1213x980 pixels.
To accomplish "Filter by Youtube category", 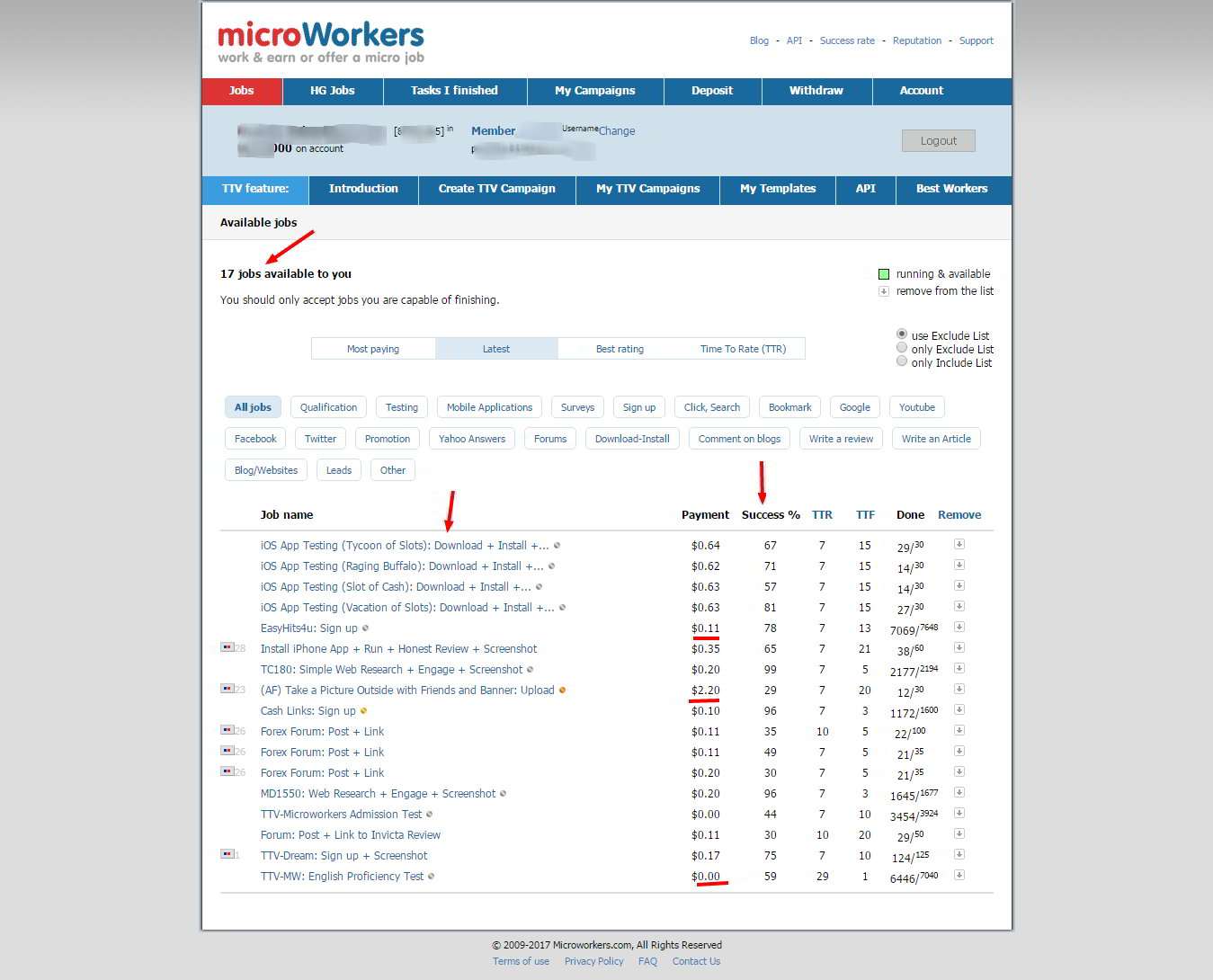I will pos(917,407).
